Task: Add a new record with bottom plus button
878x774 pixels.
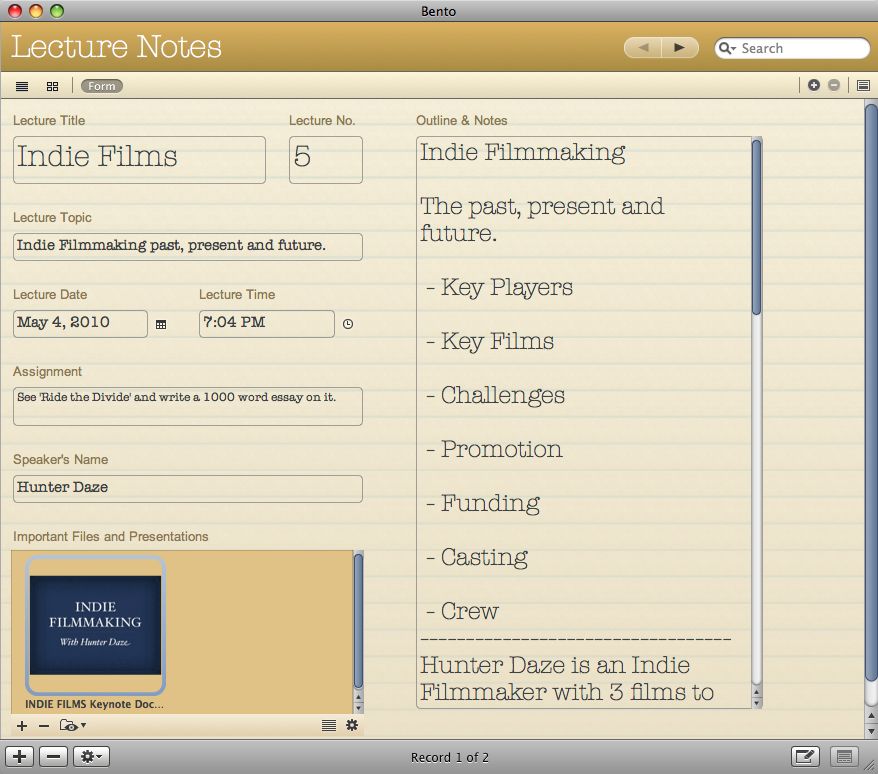Action: coord(20,757)
